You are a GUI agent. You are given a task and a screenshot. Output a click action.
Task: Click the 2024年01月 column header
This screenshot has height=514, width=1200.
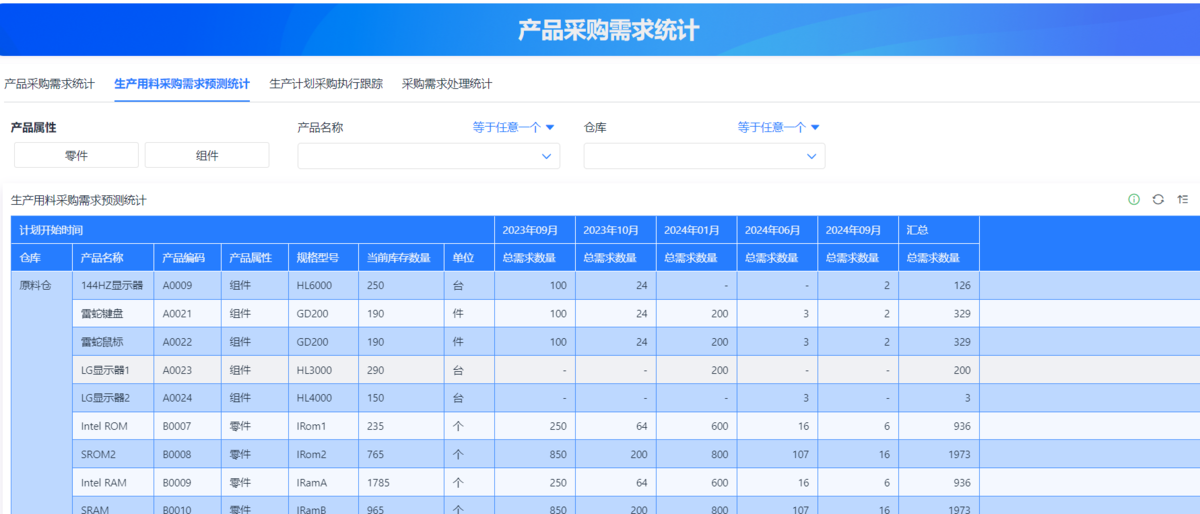692,230
